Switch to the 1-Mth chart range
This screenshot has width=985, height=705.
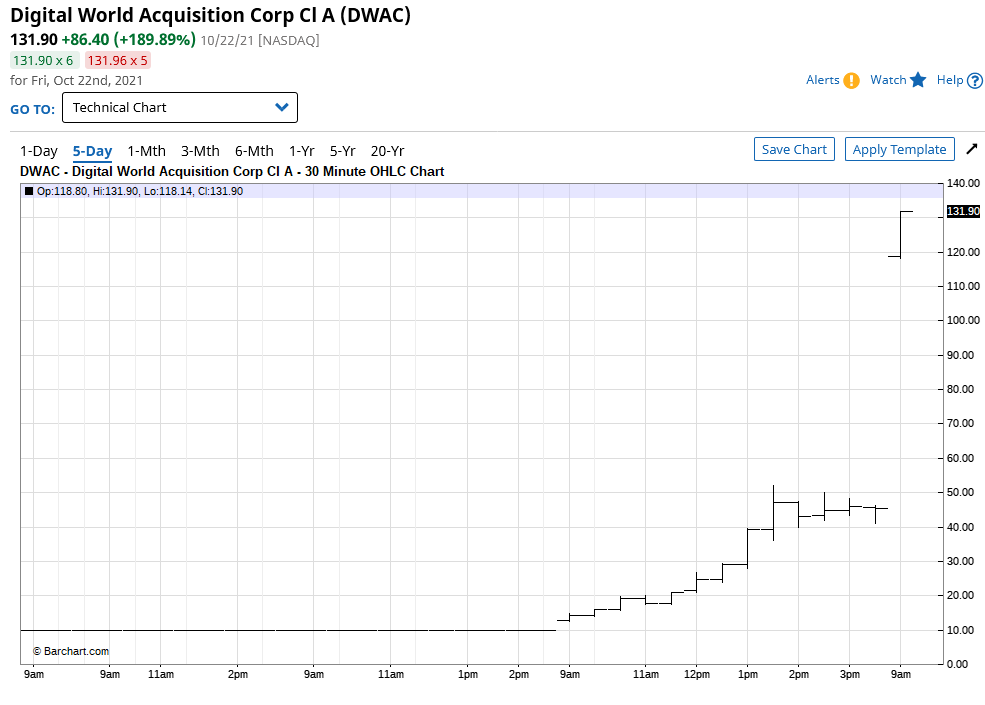pos(146,151)
